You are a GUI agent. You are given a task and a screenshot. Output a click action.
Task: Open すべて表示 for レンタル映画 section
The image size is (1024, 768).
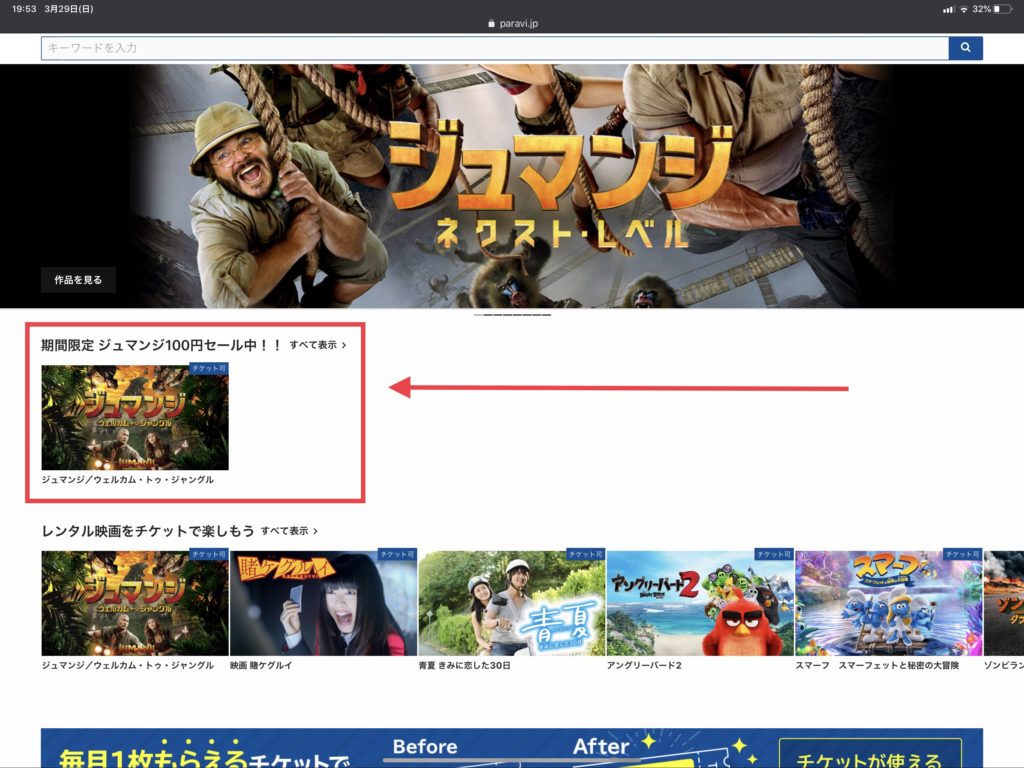pyautogui.click(x=289, y=531)
